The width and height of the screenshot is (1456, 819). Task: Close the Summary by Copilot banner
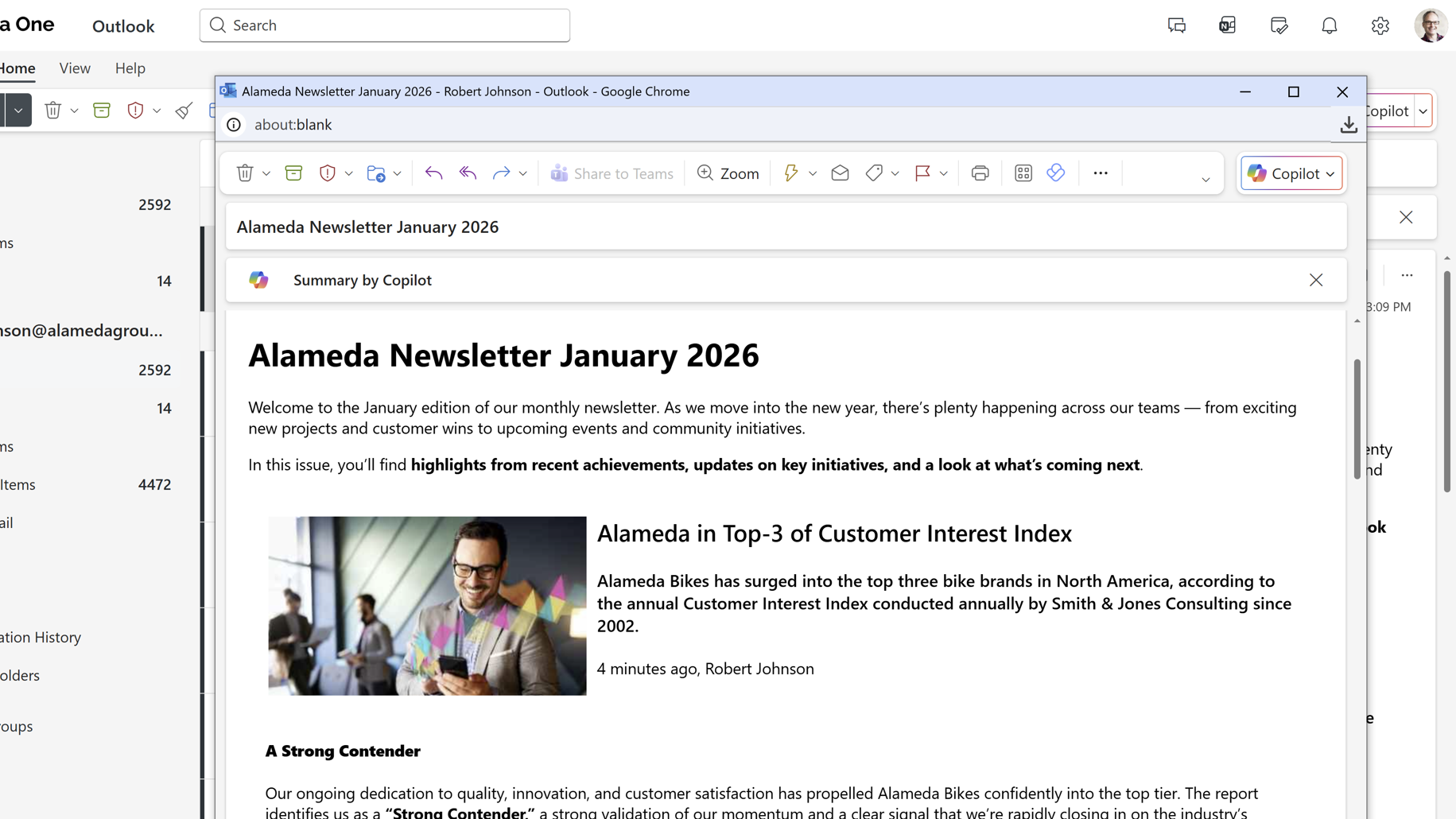click(x=1316, y=280)
